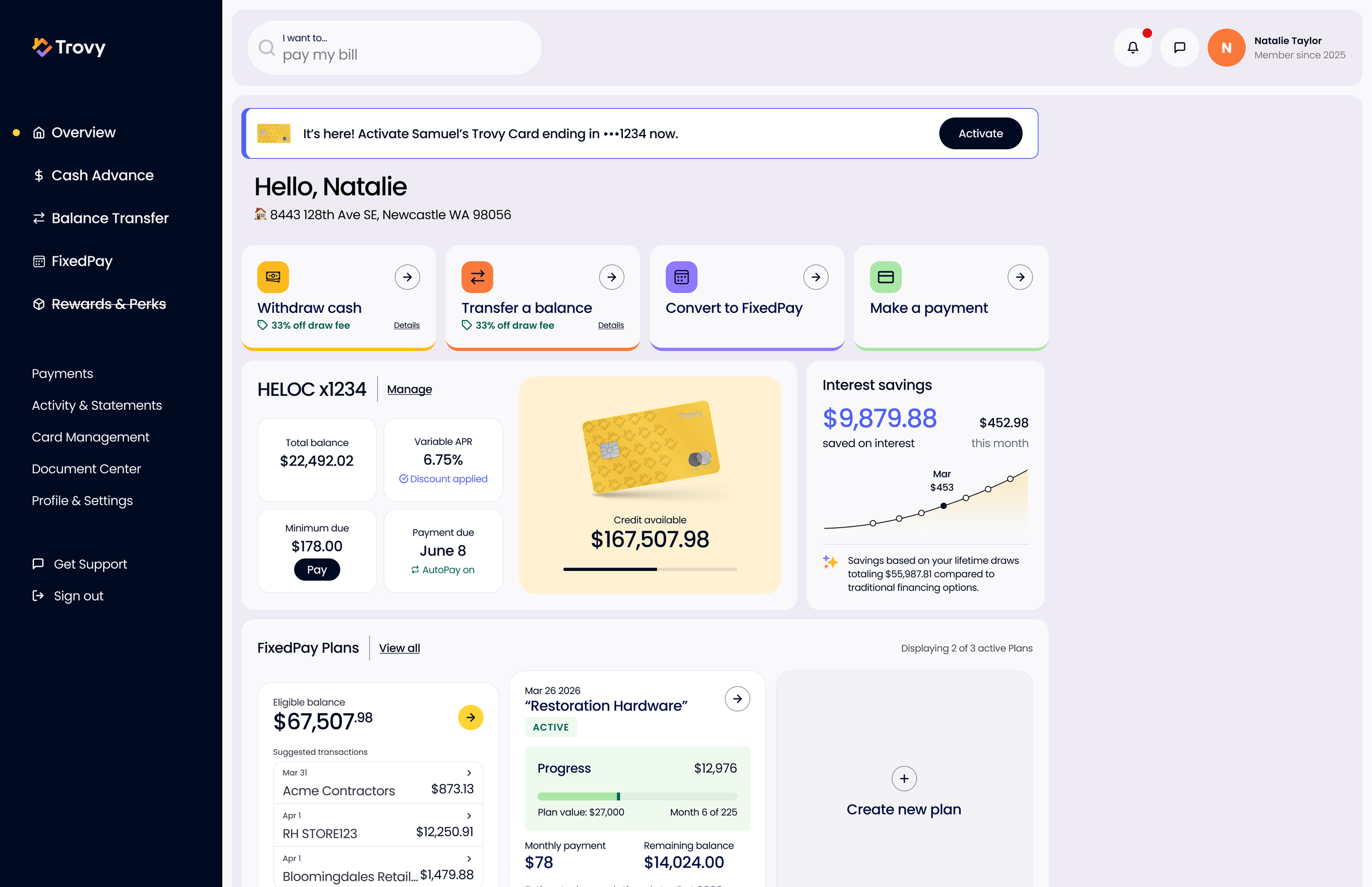Click the $22,492.02 total balance
The image size is (1372, 887).
tap(316, 461)
